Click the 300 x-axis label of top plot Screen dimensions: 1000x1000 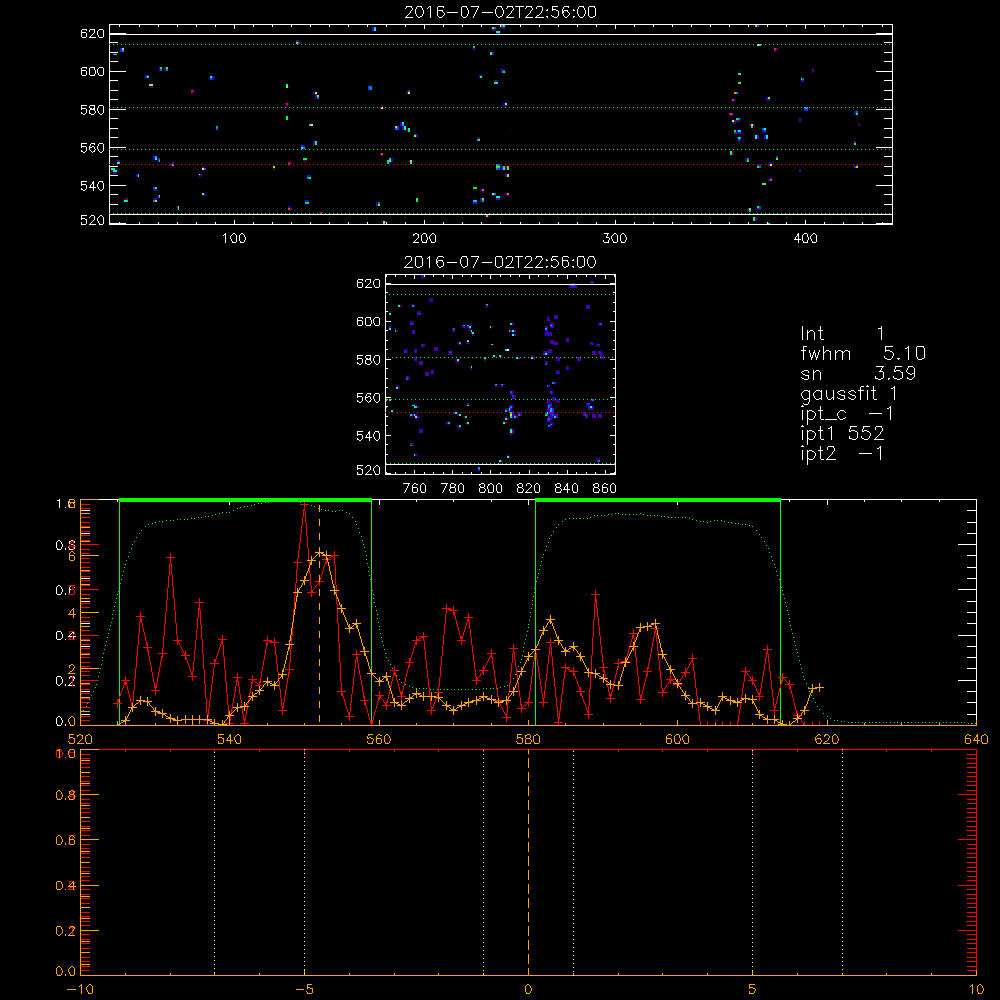pos(615,239)
